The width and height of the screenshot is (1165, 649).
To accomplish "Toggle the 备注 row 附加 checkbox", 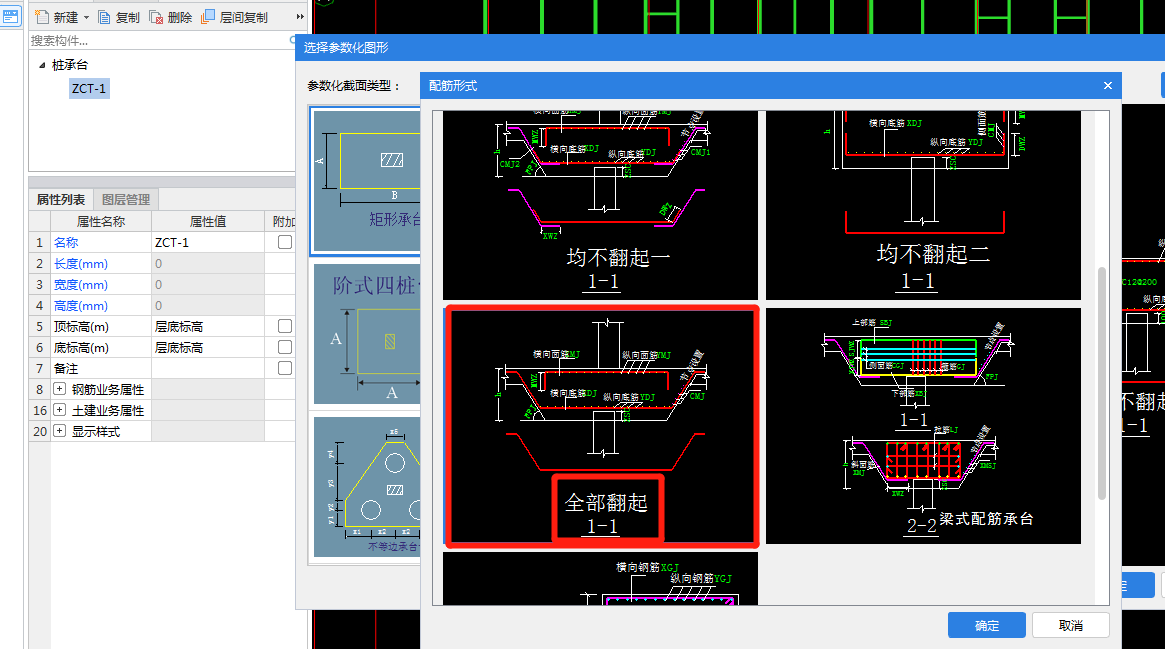I will pos(285,368).
